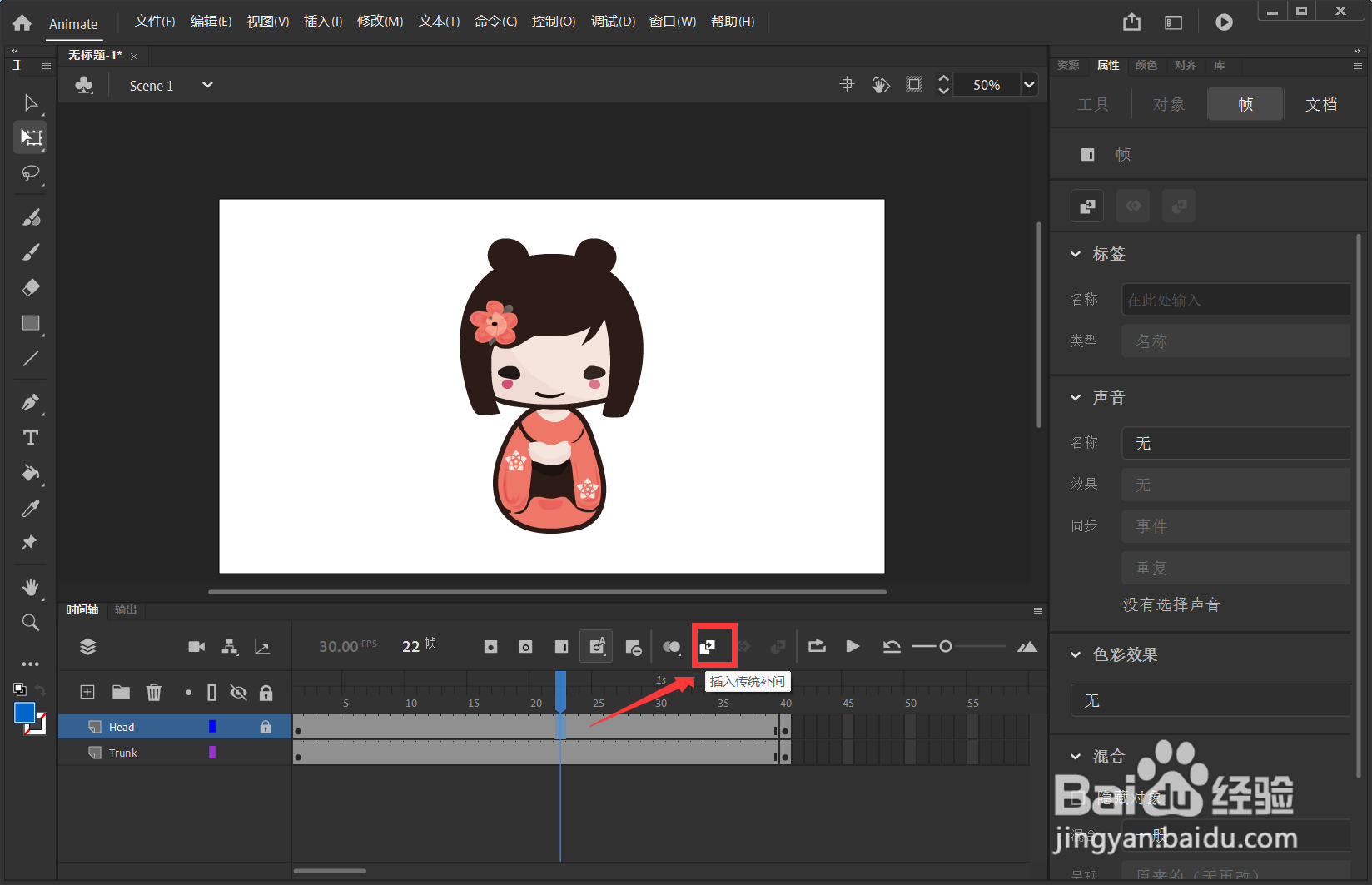1372x885 pixels.
Task: Open the 控制(O) menu
Action: tap(554, 22)
